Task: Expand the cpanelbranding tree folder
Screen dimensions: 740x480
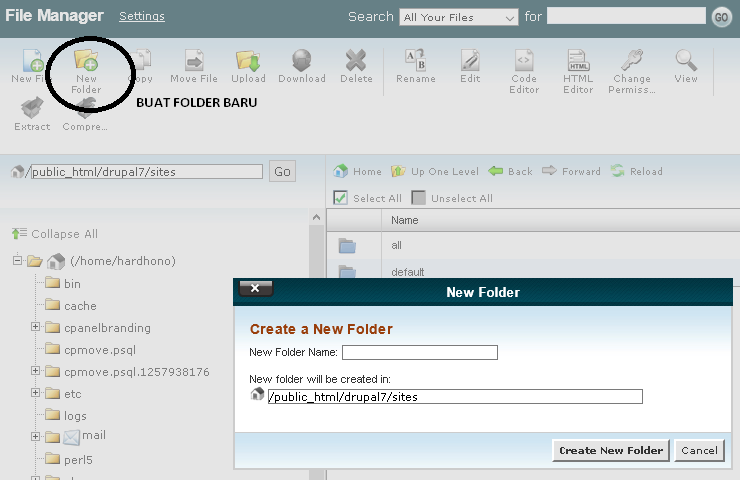Action: (x=36, y=327)
